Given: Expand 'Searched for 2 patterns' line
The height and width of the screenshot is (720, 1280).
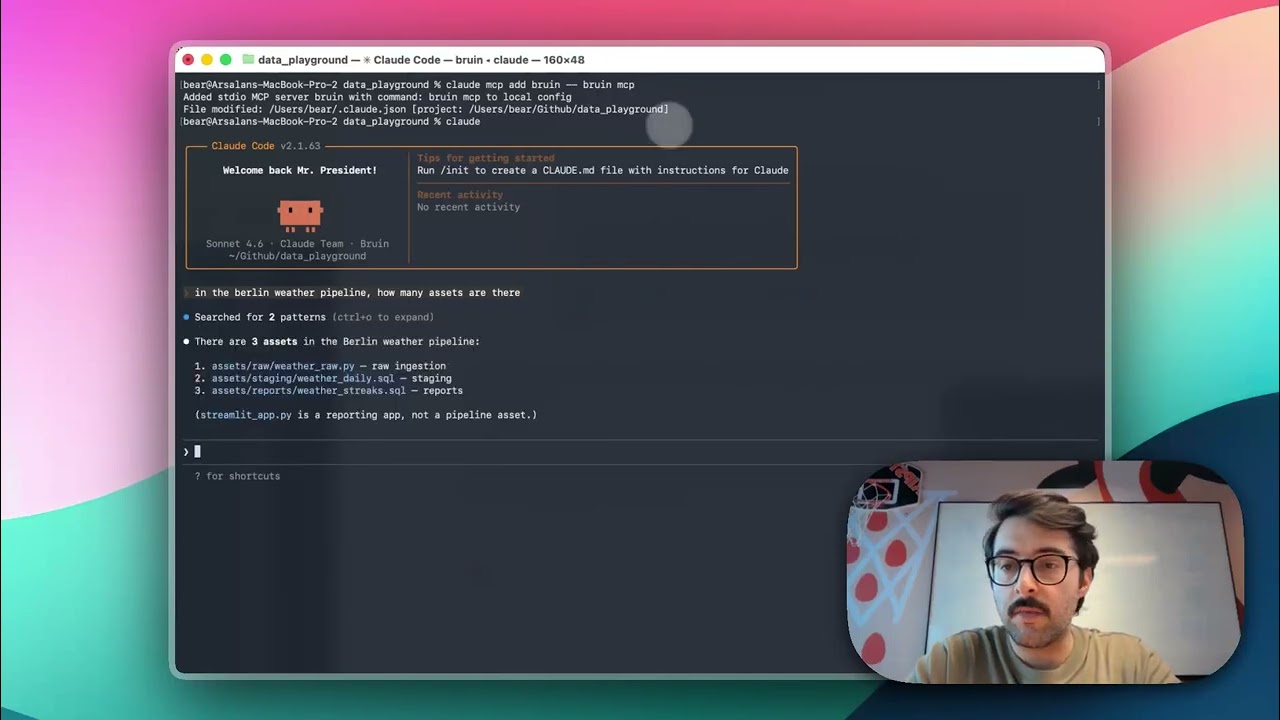Looking at the screenshot, I should tap(314, 317).
